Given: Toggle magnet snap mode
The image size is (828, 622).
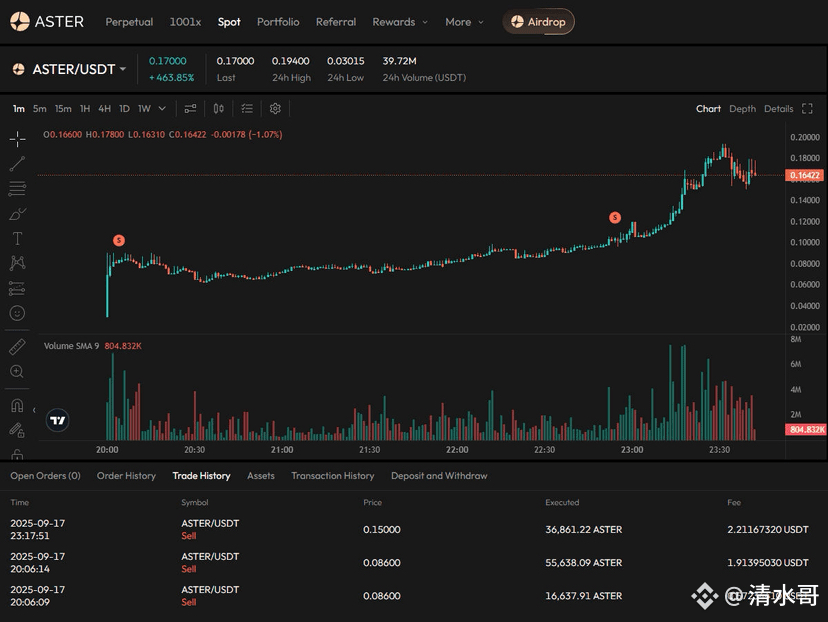Looking at the screenshot, I should pyautogui.click(x=17, y=406).
